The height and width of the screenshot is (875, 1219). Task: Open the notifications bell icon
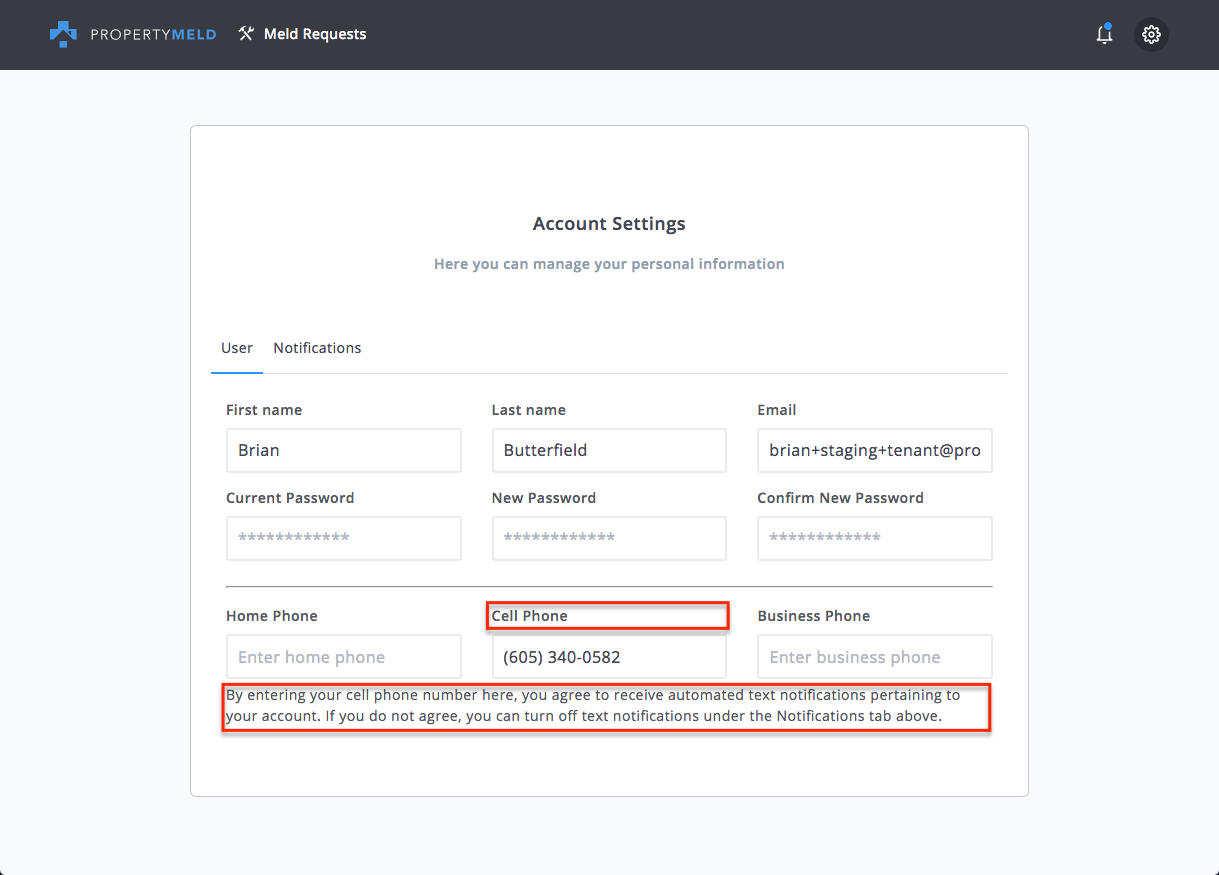pyautogui.click(x=1104, y=35)
